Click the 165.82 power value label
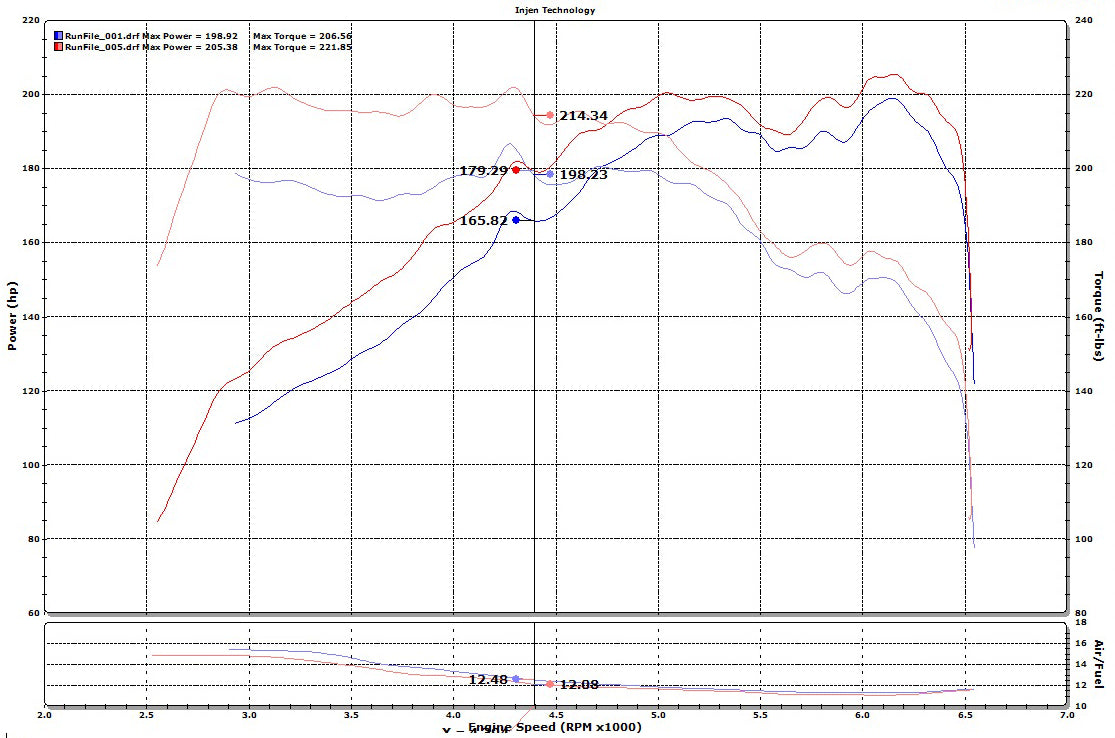Screen dimensions: 1115x738 [484, 220]
